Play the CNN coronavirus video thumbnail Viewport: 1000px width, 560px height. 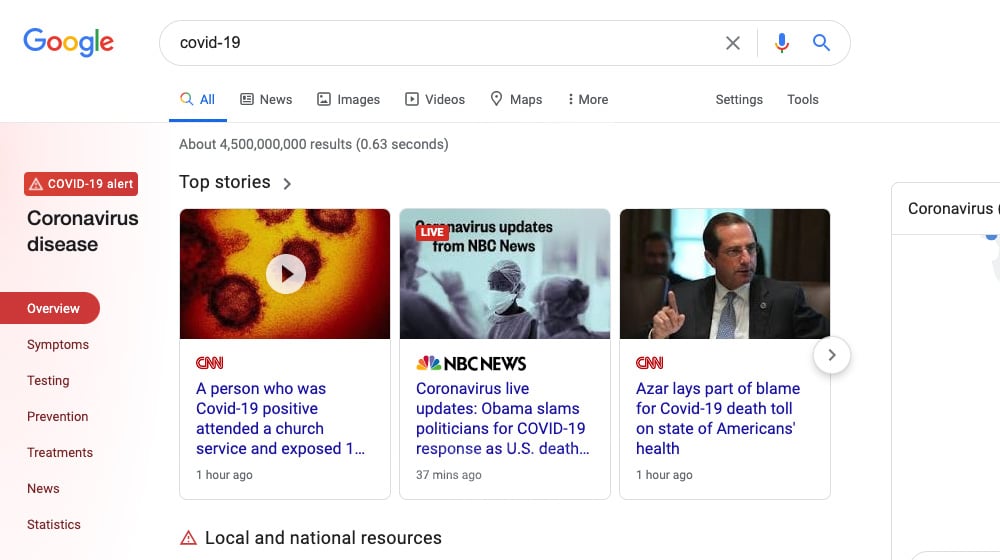pos(285,274)
